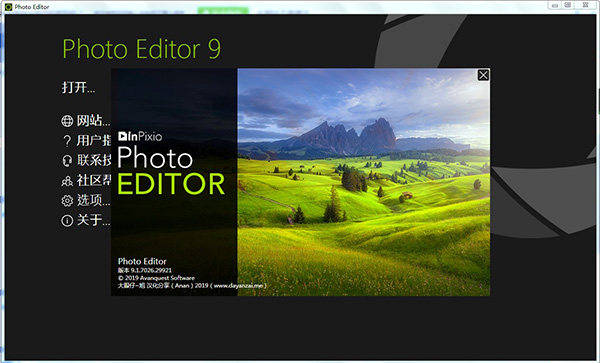
Task: Click the landscape photo in the splash
Action: 364,182
